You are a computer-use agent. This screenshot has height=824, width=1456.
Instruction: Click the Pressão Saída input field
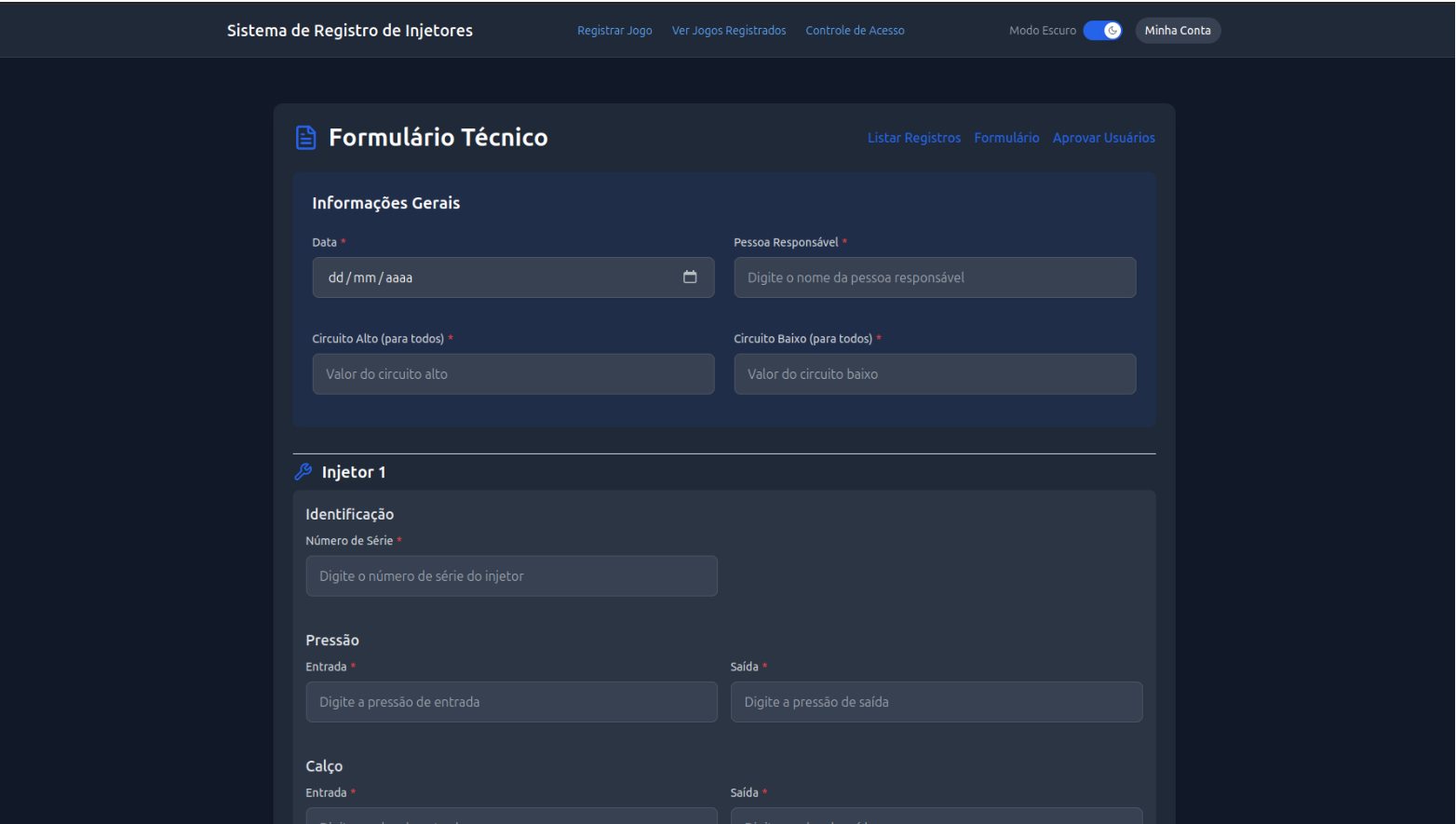tap(937, 702)
